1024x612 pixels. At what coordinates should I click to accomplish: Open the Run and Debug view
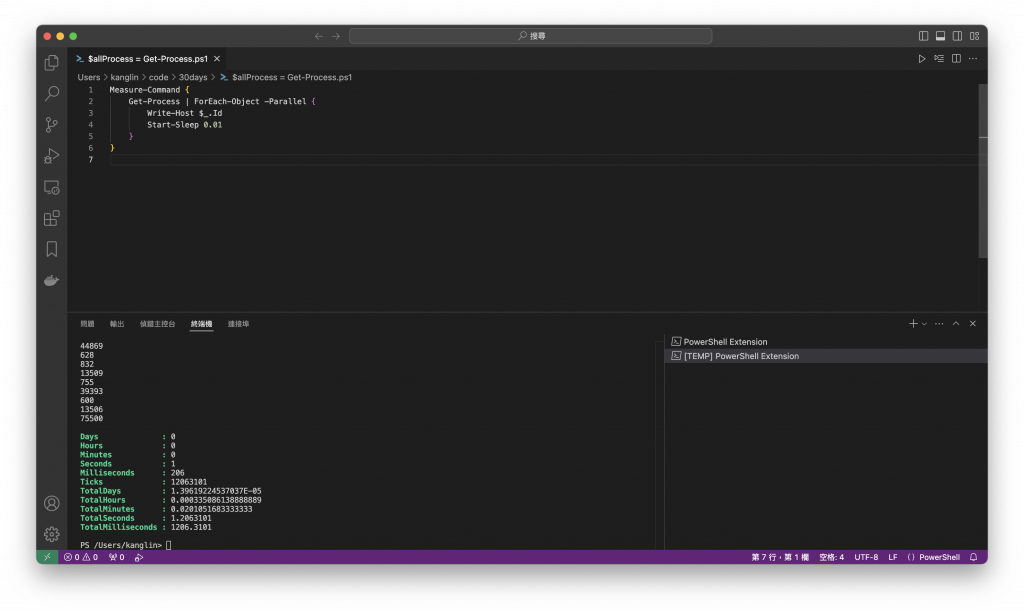pyautogui.click(x=52, y=155)
